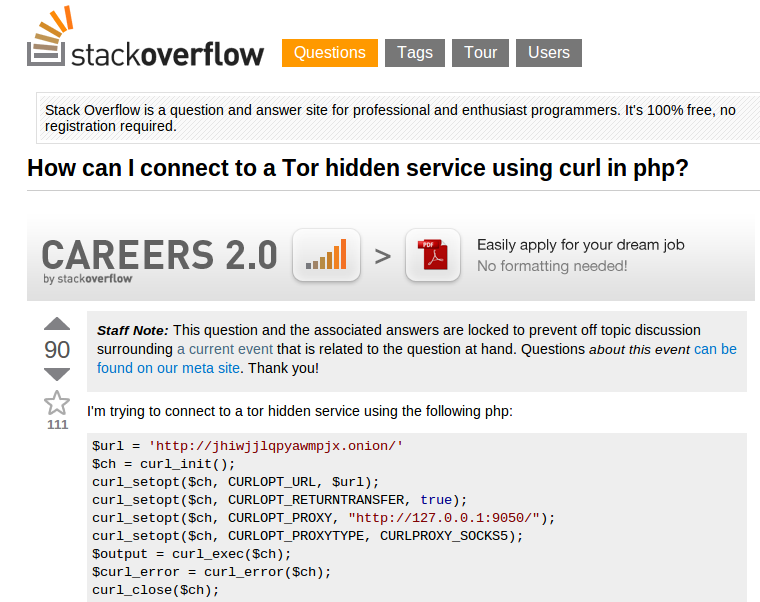This screenshot has width=760, height=602.
Task: Click the PDF icon in the Careers banner
Action: coord(433,255)
